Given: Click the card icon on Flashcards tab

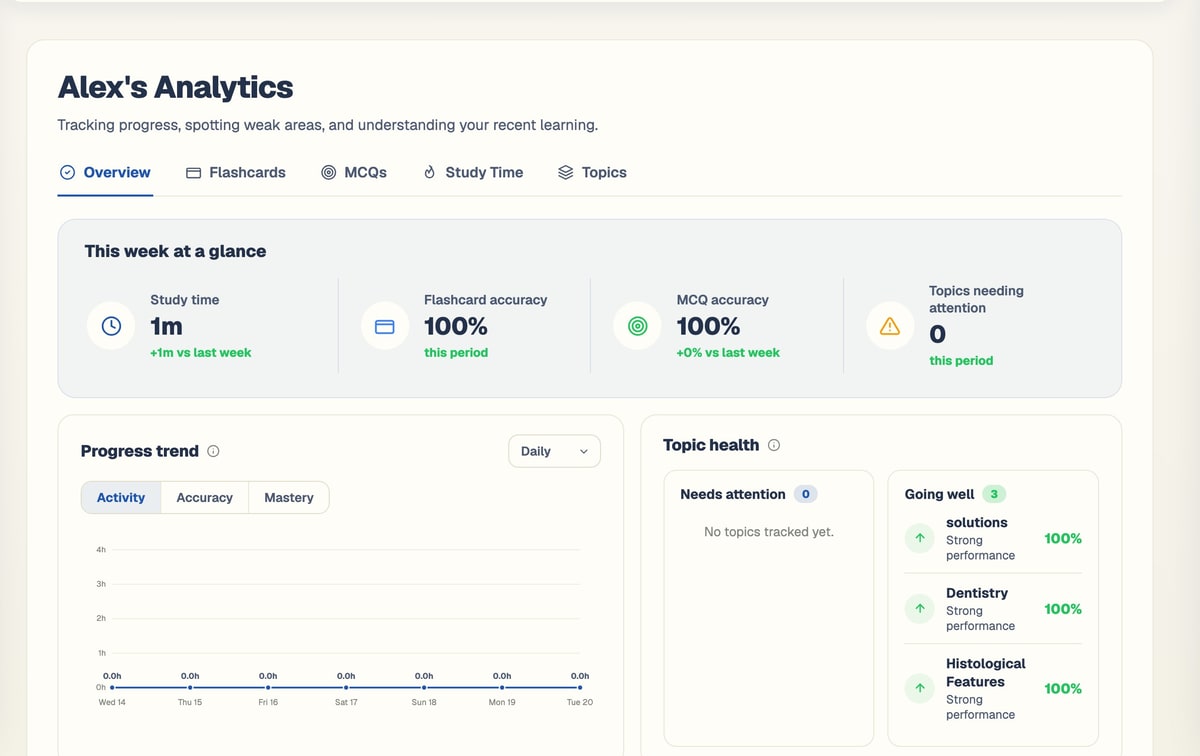Looking at the screenshot, I should [193, 172].
